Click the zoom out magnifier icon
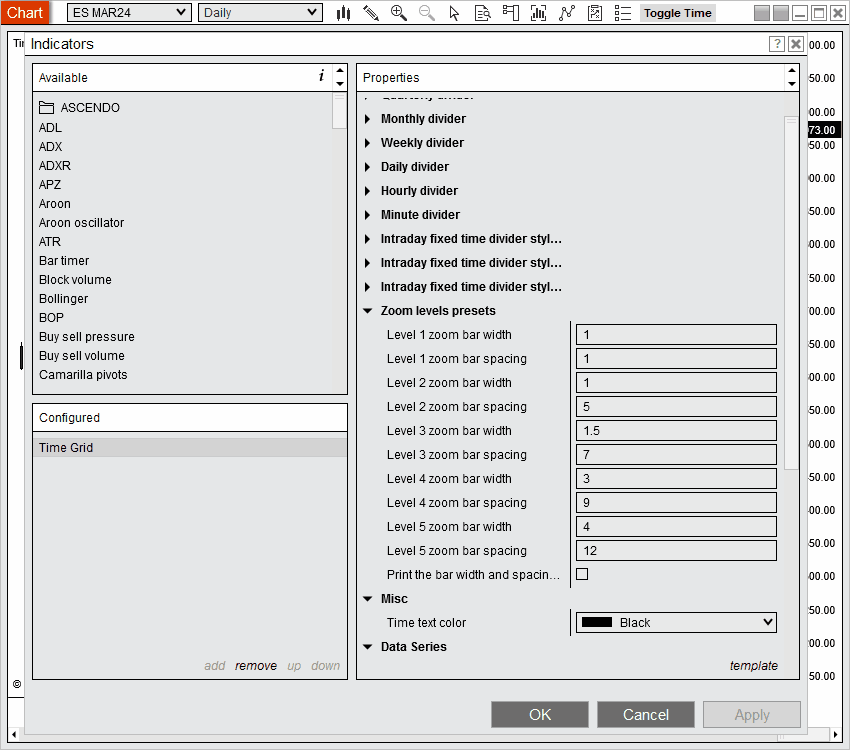850x750 pixels. click(x=427, y=13)
